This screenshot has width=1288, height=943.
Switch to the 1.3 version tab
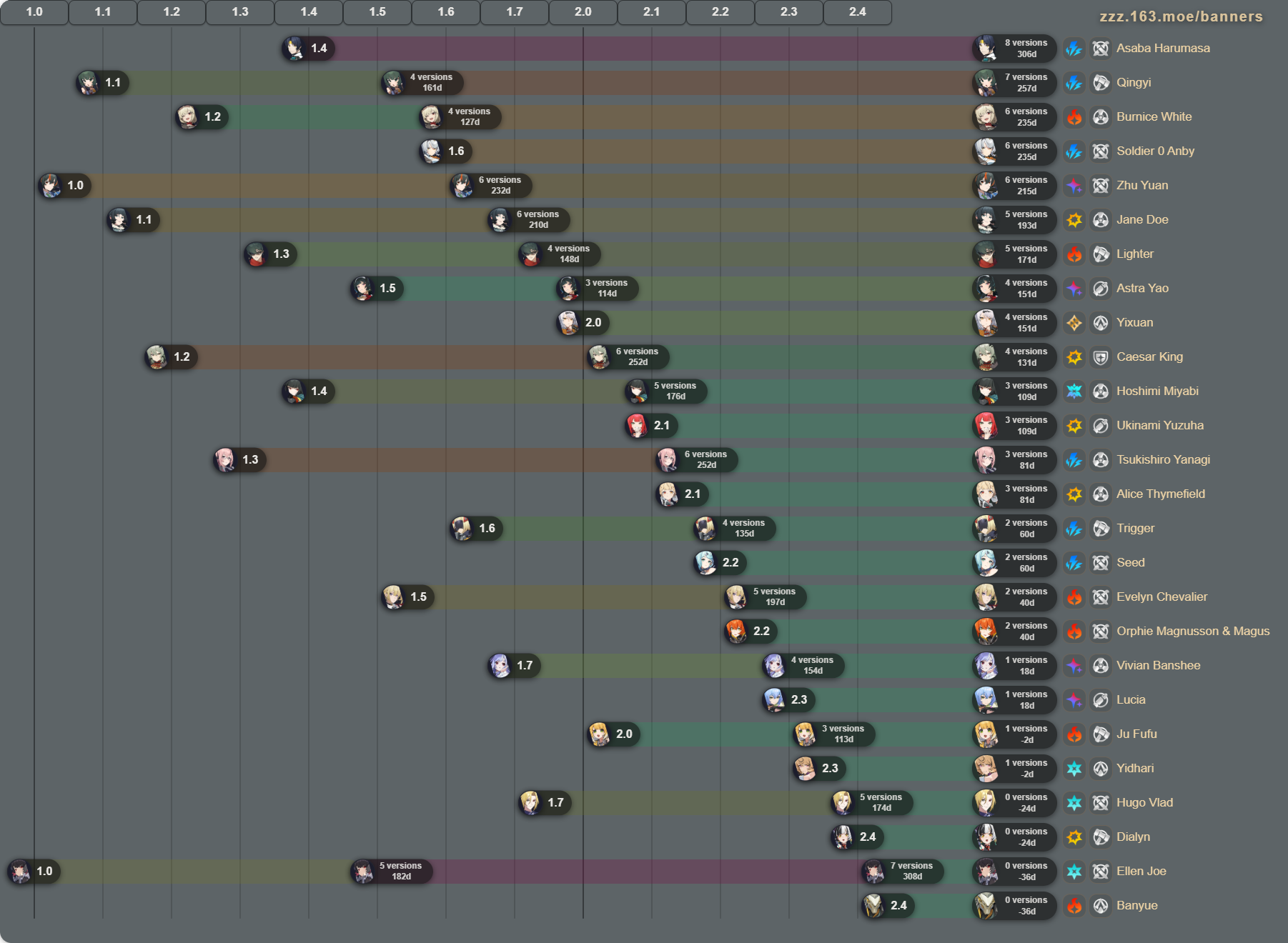click(240, 12)
